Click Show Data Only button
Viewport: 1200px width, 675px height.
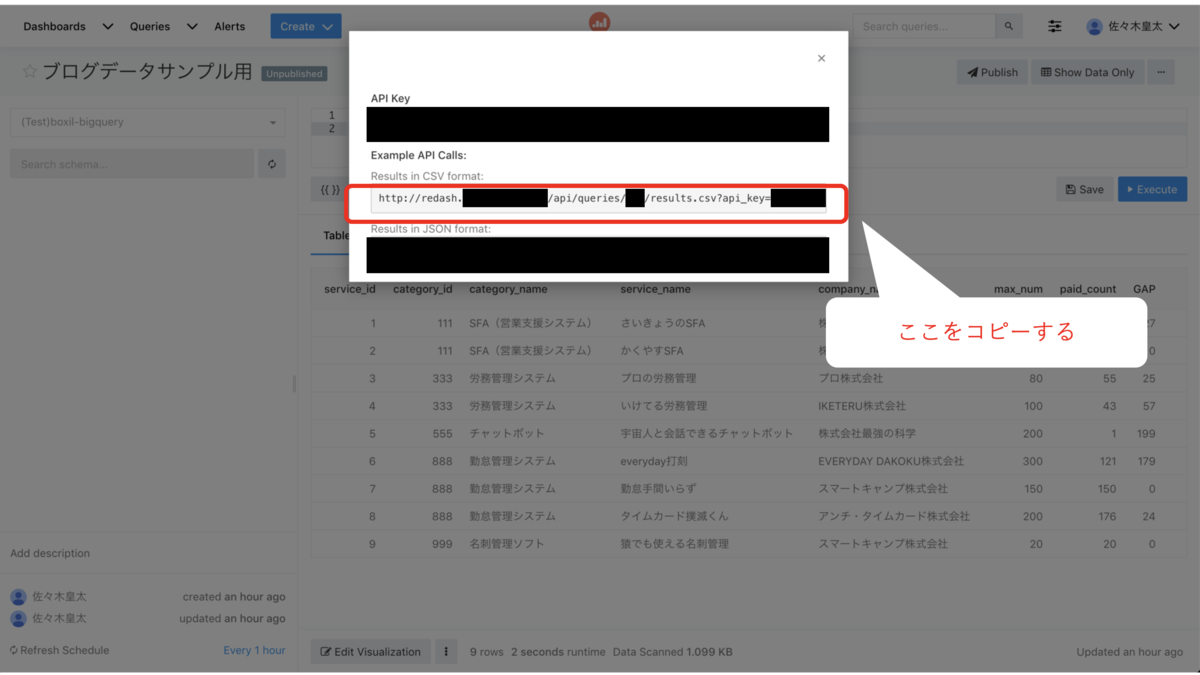click(x=1087, y=72)
